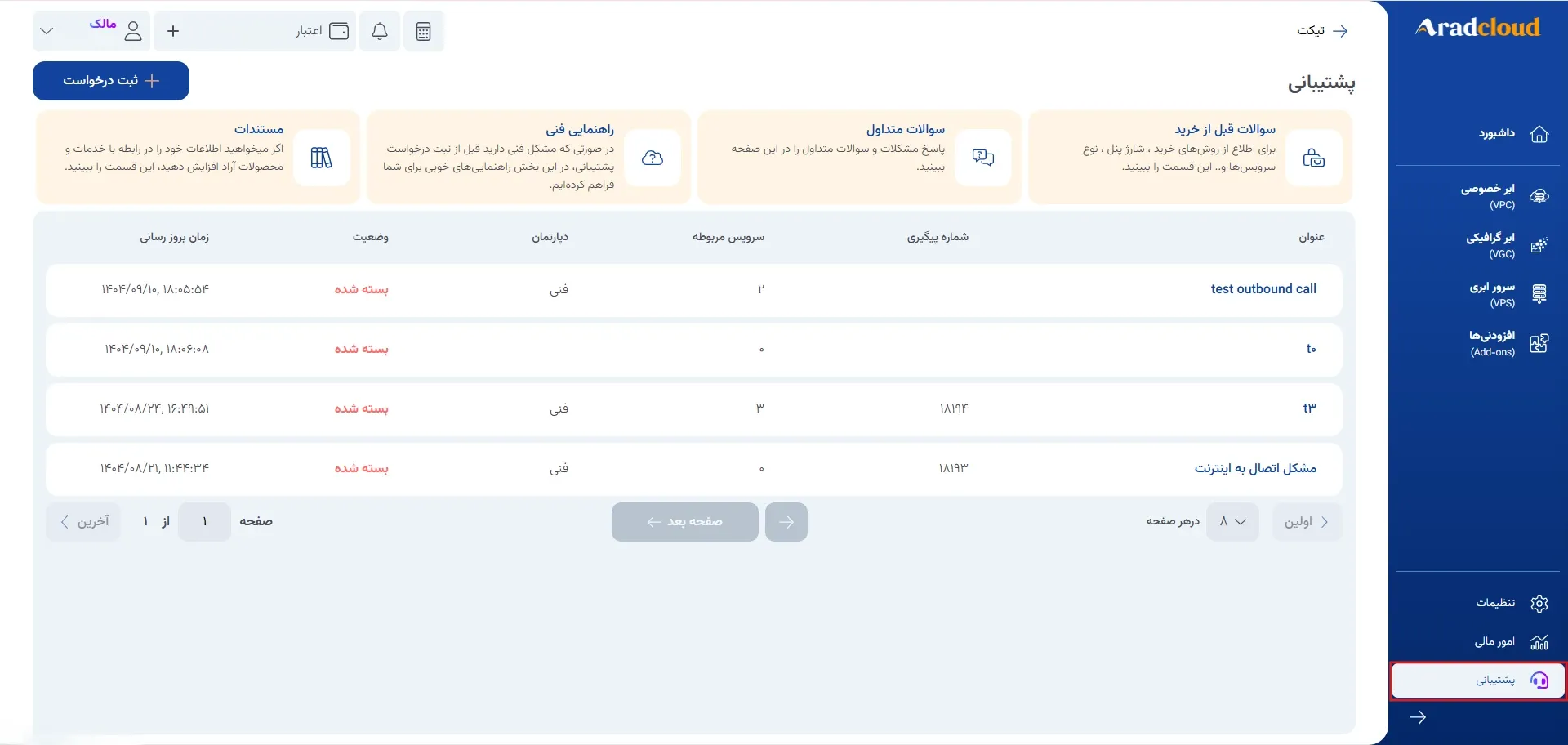1568x745 pixels.
Task: Expand the user account dropdown chevron
Action: pos(47,31)
